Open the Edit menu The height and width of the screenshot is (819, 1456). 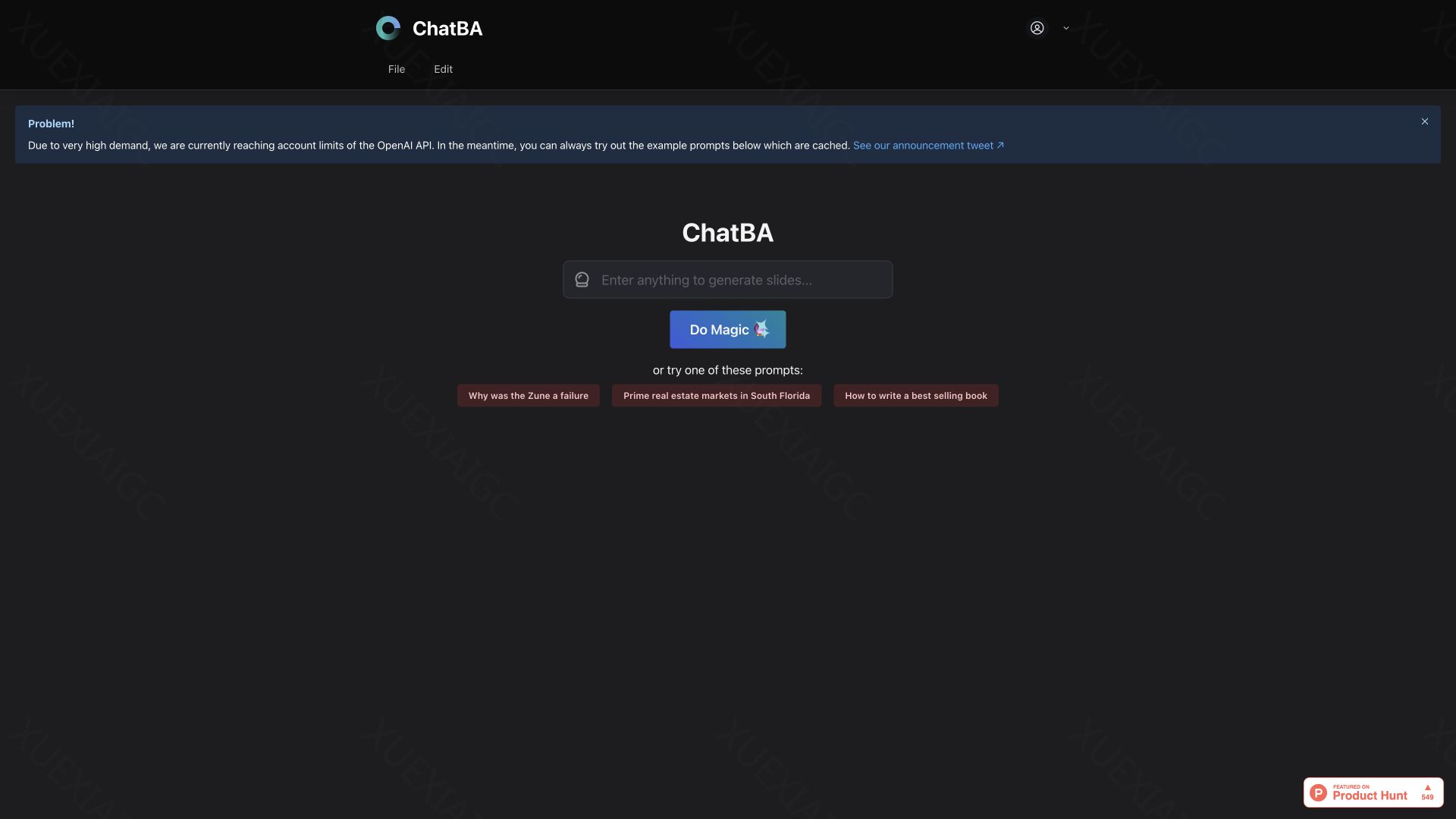(443, 69)
